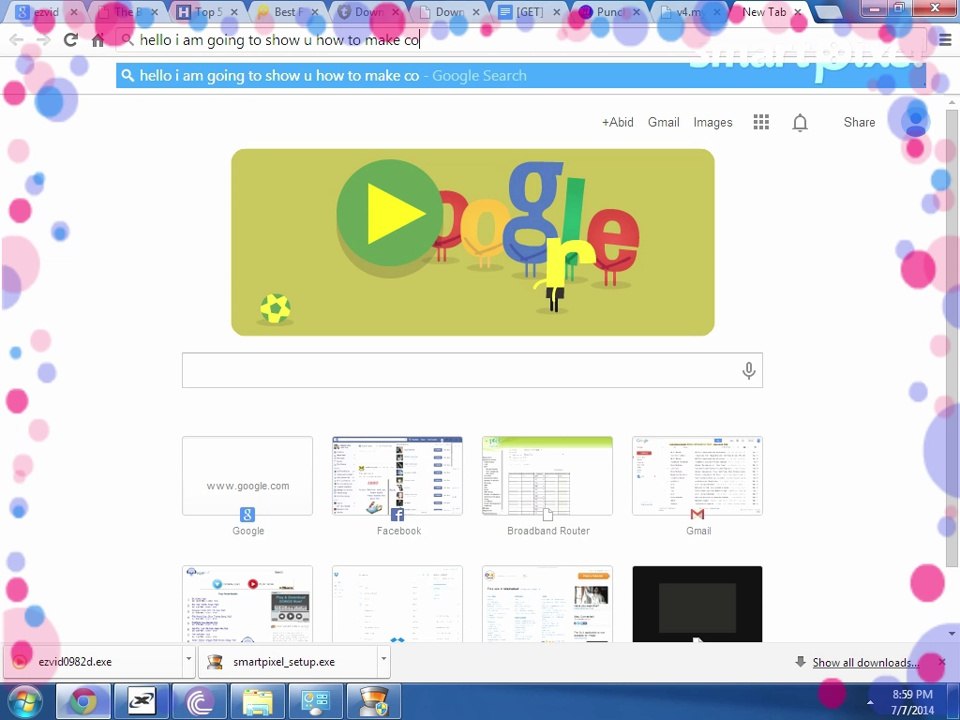Open Google notifications bell

click(x=800, y=122)
